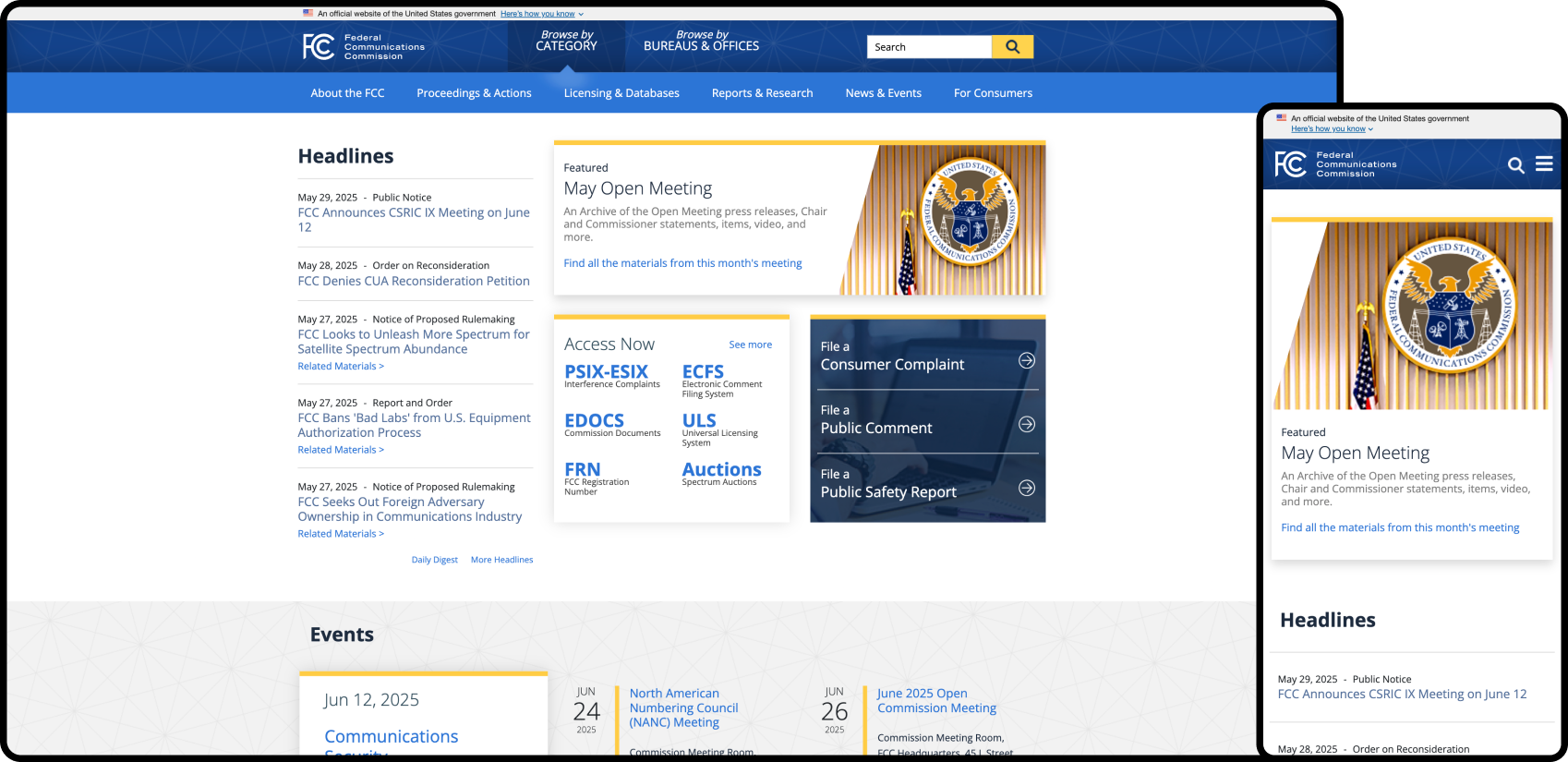Open EDOCS Commission Documents
The image size is (1568, 762).
612,424
